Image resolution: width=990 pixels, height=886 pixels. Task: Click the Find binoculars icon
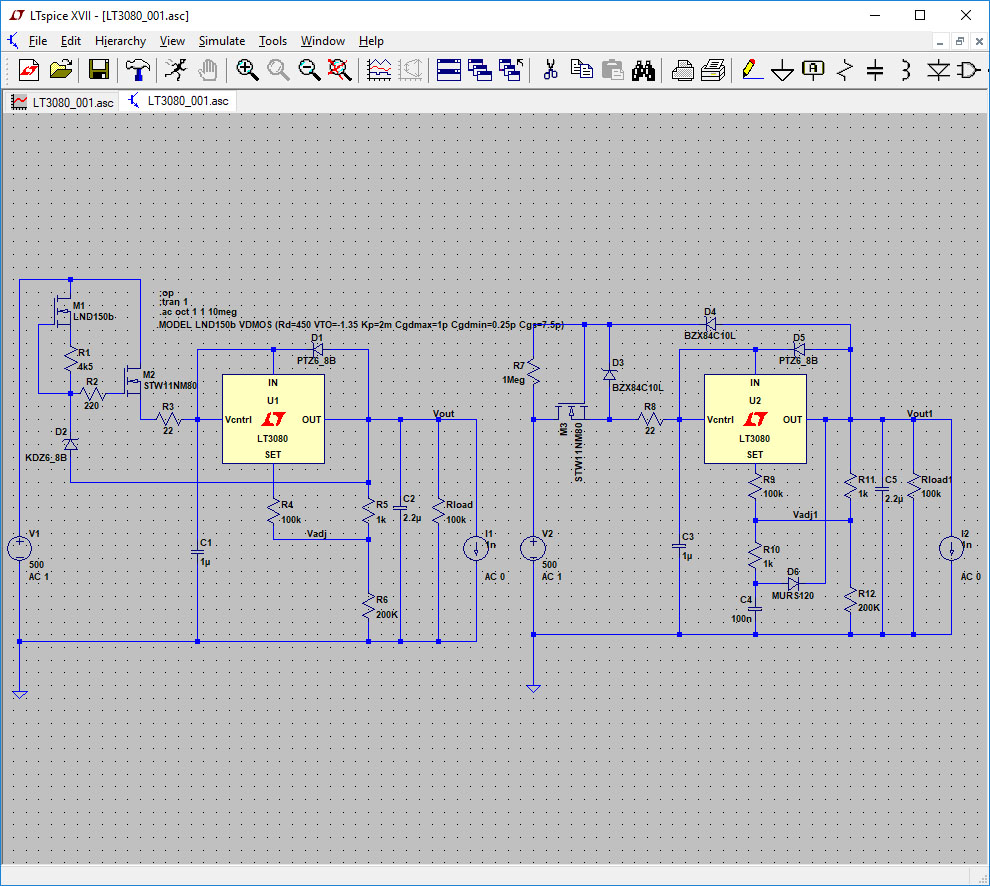pyautogui.click(x=643, y=69)
